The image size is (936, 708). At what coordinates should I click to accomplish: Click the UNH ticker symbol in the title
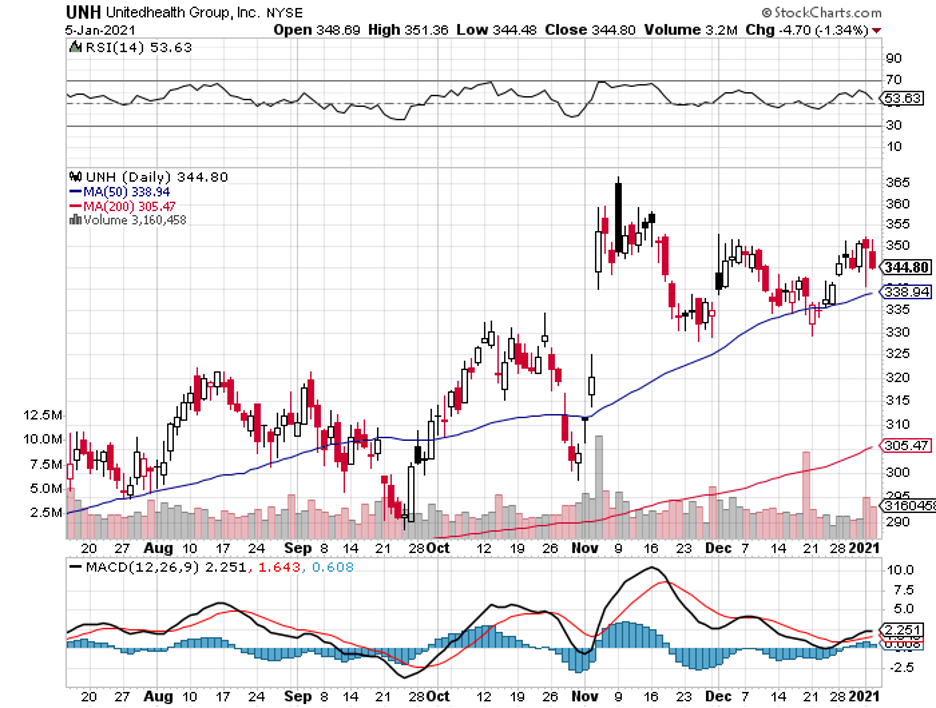(83, 12)
